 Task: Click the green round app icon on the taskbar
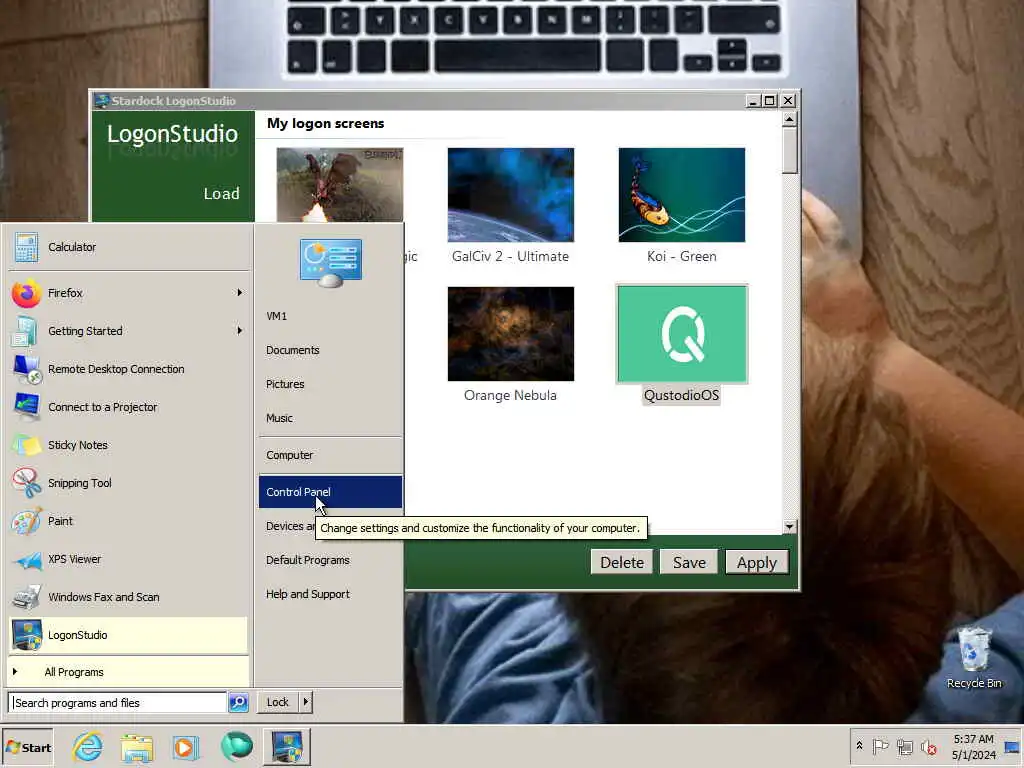(236, 746)
